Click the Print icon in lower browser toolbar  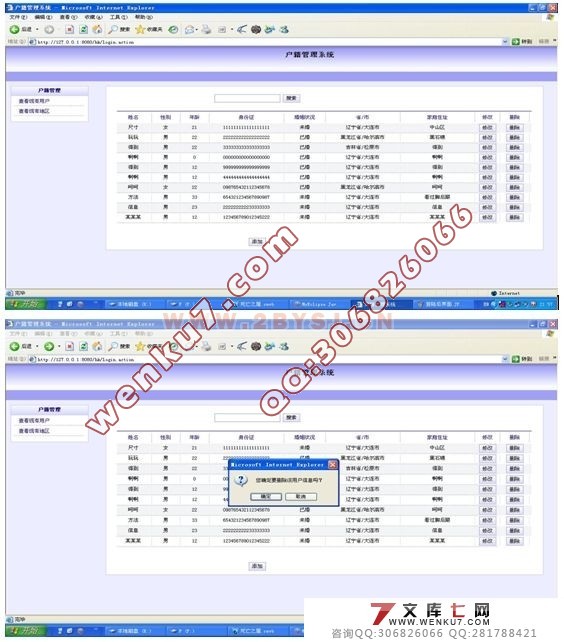click(206, 346)
